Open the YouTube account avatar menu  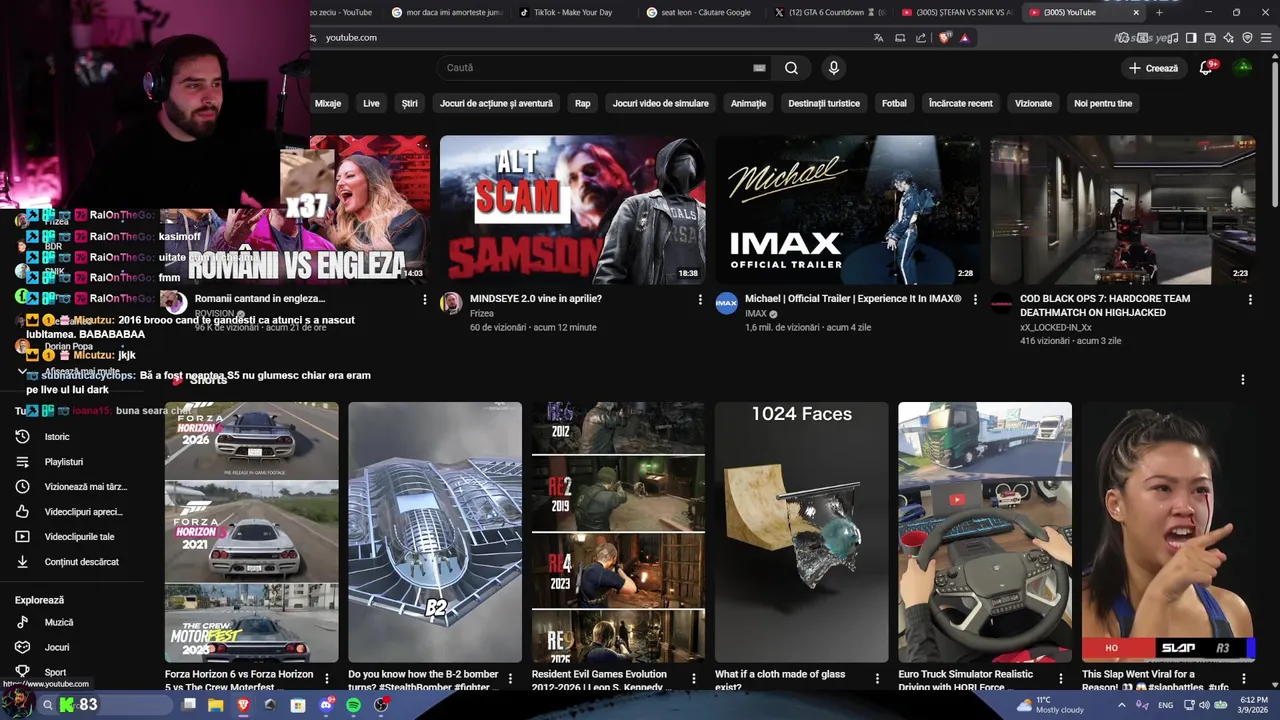(x=1243, y=68)
